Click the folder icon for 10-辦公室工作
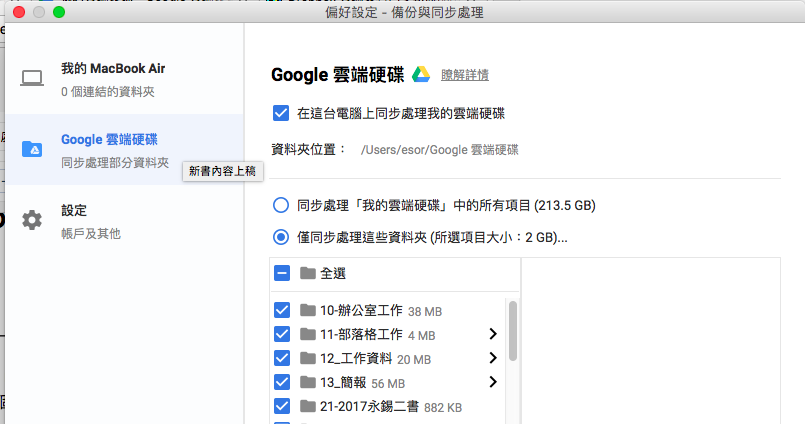The width and height of the screenshot is (805, 424). 308,310
